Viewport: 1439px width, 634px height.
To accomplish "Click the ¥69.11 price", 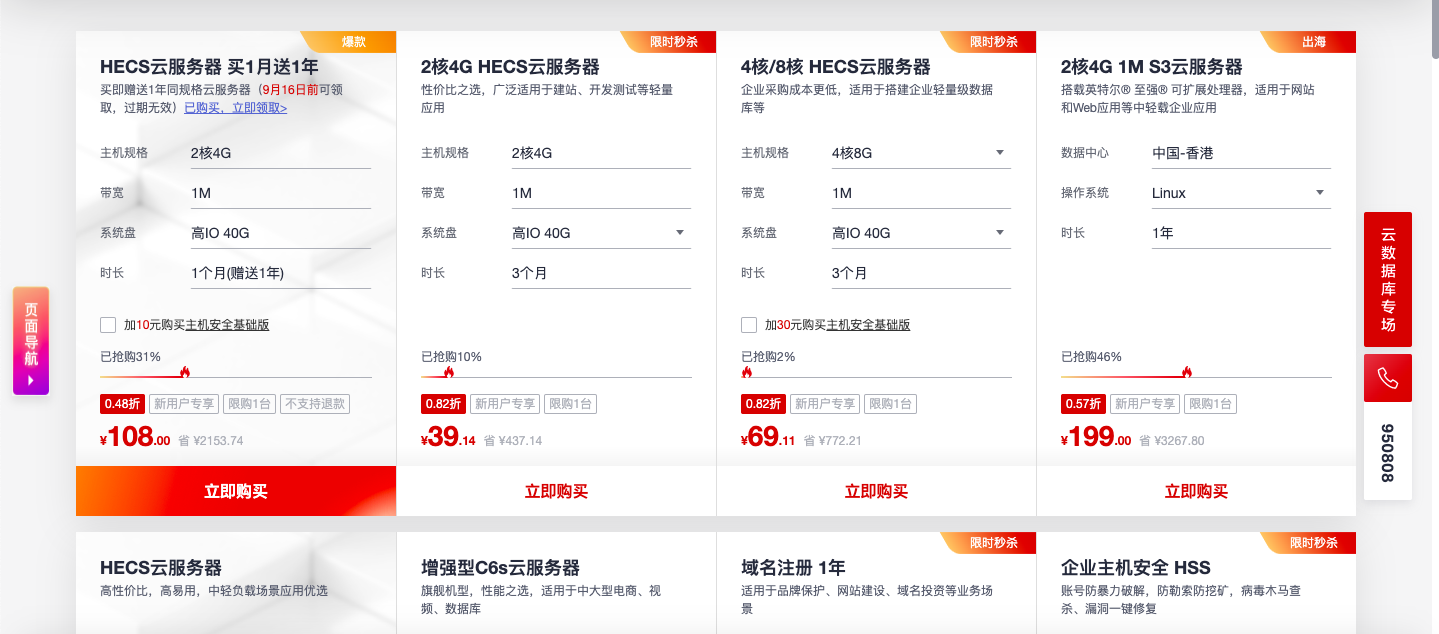I will tap(768, 437).
